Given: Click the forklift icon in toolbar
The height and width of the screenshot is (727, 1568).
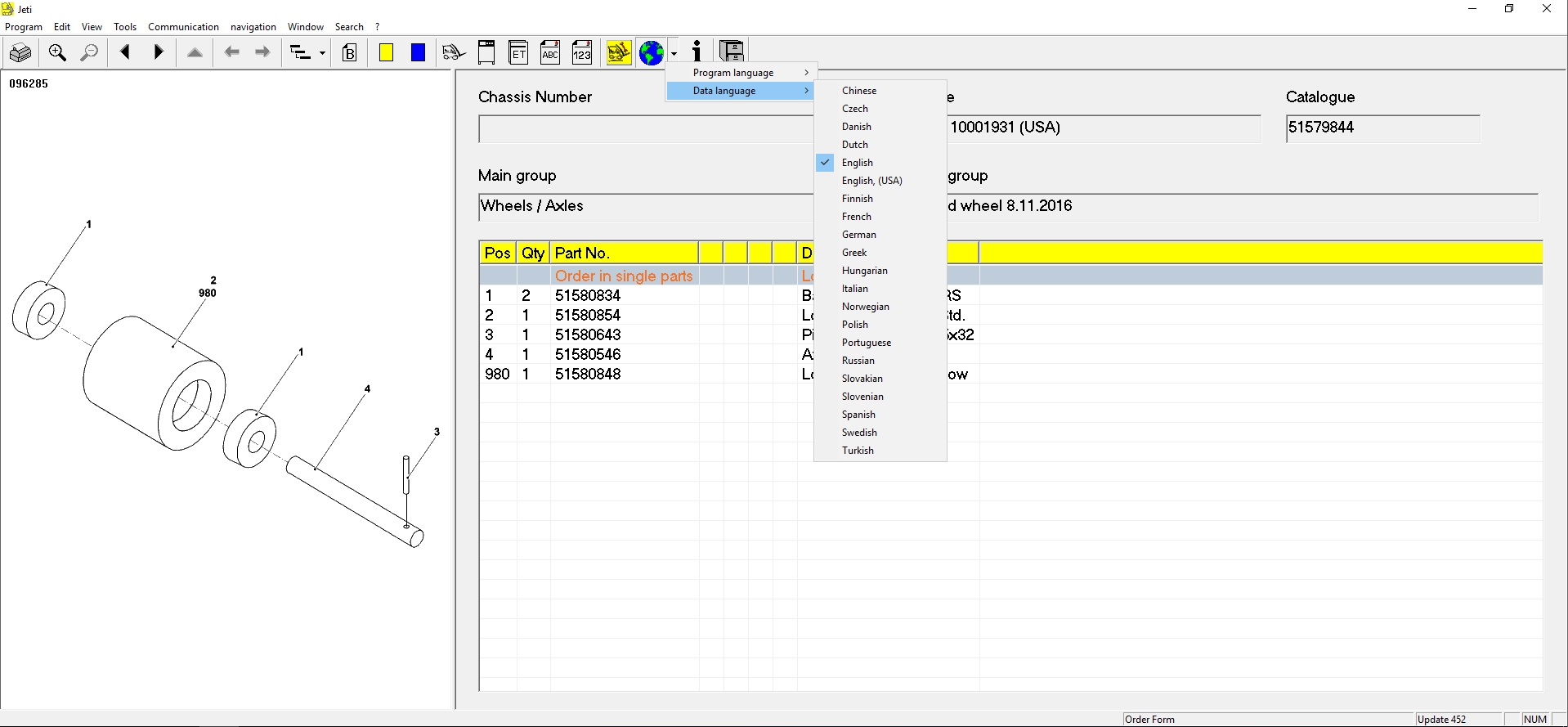Looking at the screenshot, I should point(454,53).
